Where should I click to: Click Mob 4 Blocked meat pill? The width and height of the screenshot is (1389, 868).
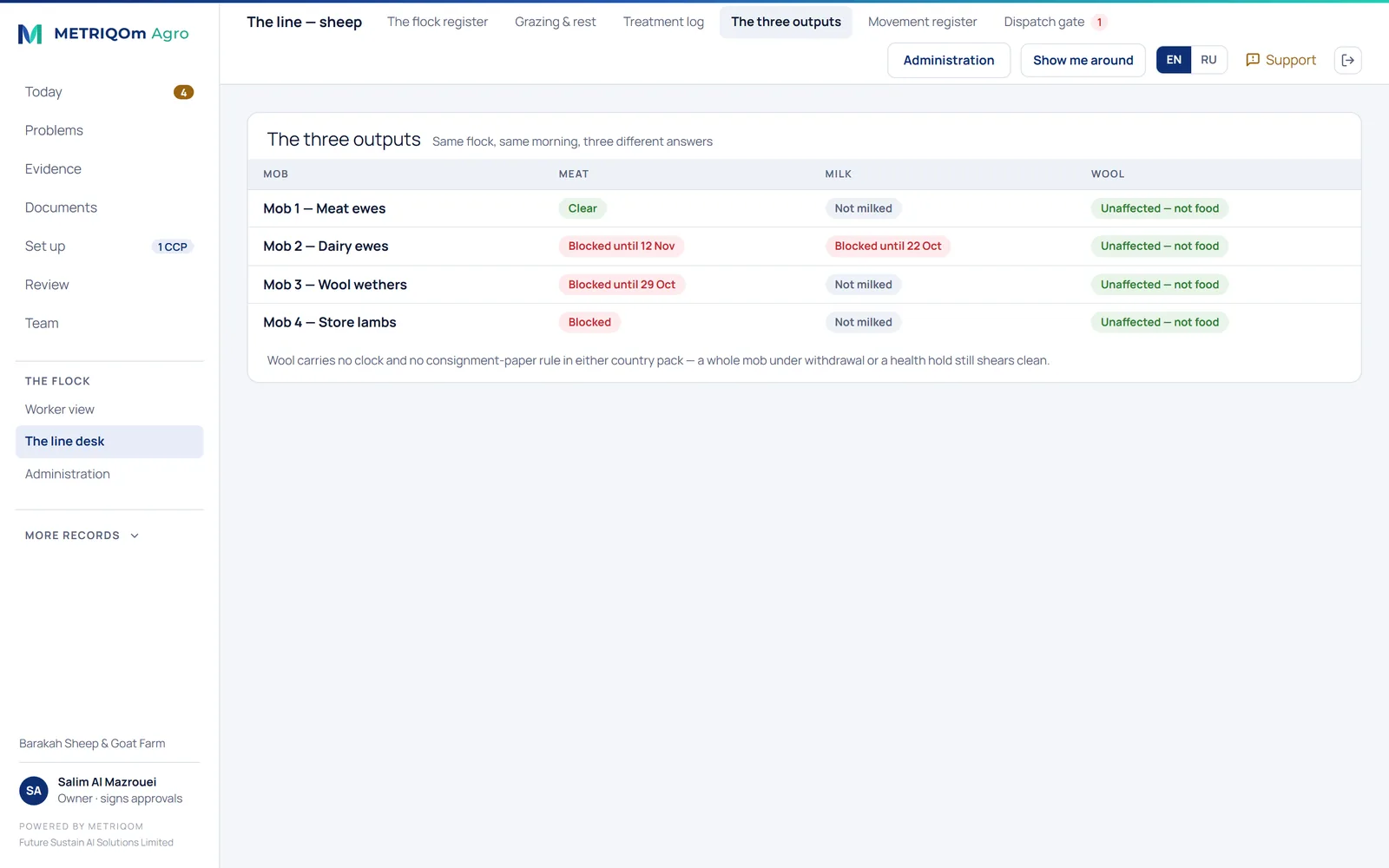pos(589,322)
